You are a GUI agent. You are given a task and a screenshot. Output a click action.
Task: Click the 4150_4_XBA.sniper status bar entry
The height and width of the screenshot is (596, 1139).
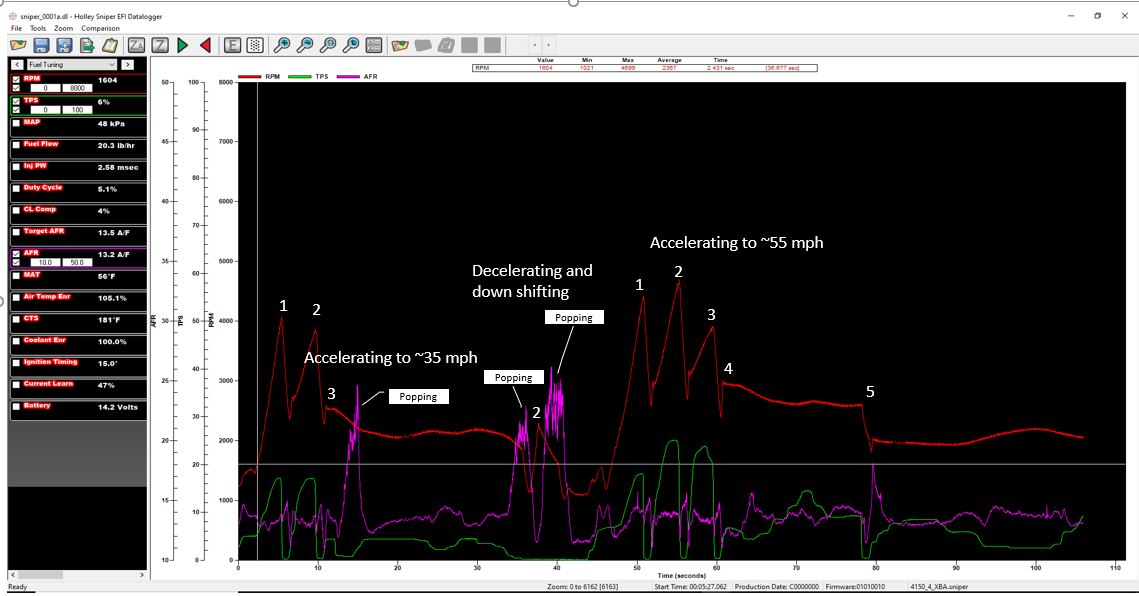939,587
